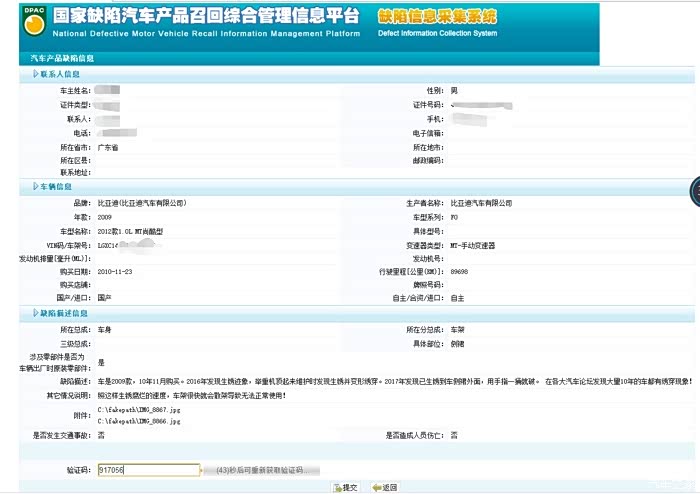This screenshot has height=494, width=700.
Task: Open the attachment IMG_8866.jpg
Action: (139, 422)
